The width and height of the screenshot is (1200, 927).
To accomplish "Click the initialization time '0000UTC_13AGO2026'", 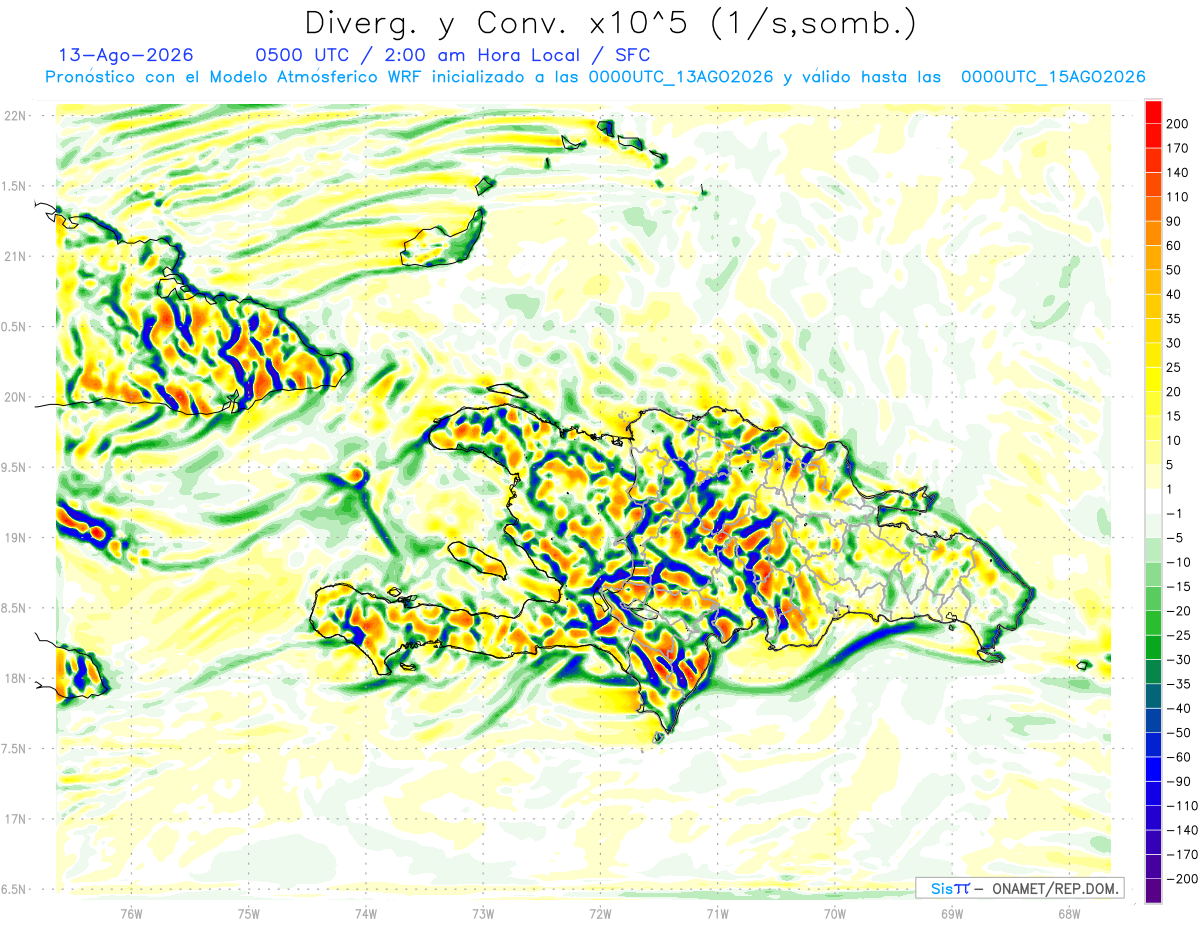I will point(681,77).
